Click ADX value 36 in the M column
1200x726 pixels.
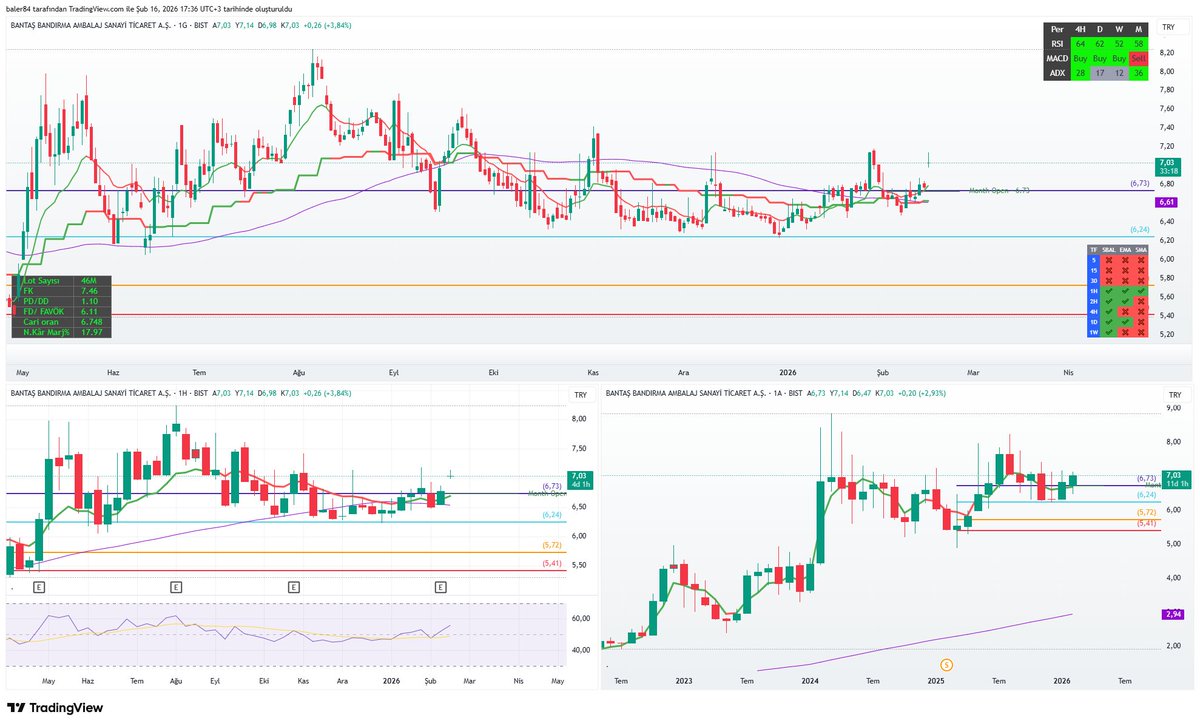(1138, 73)
